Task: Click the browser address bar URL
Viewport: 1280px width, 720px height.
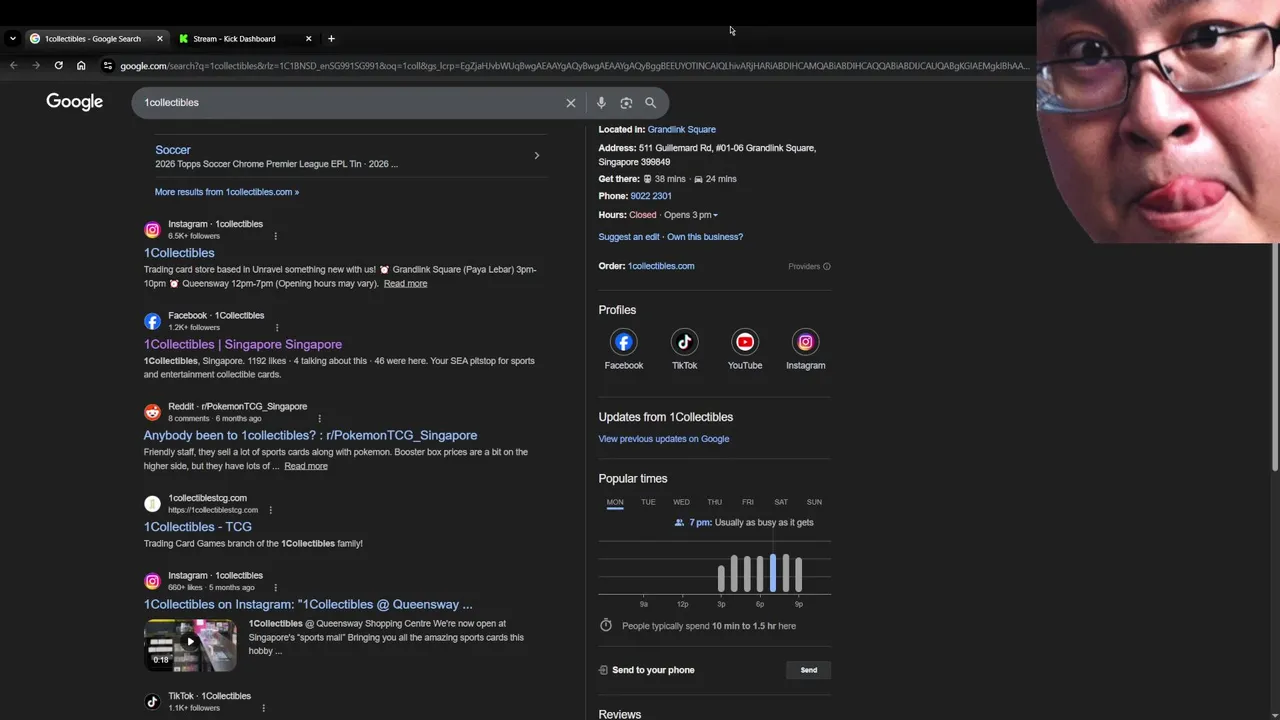Action: (574, 66)
